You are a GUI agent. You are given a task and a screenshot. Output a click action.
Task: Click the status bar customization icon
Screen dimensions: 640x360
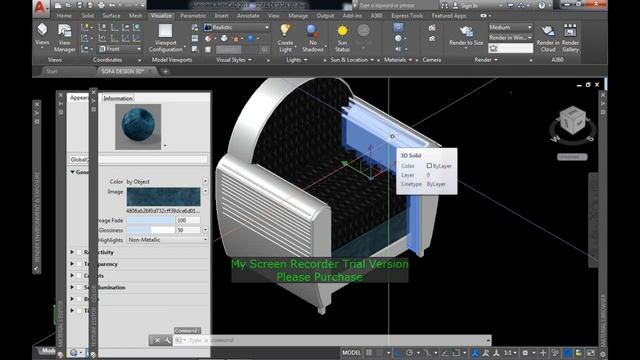pos(602,353)
